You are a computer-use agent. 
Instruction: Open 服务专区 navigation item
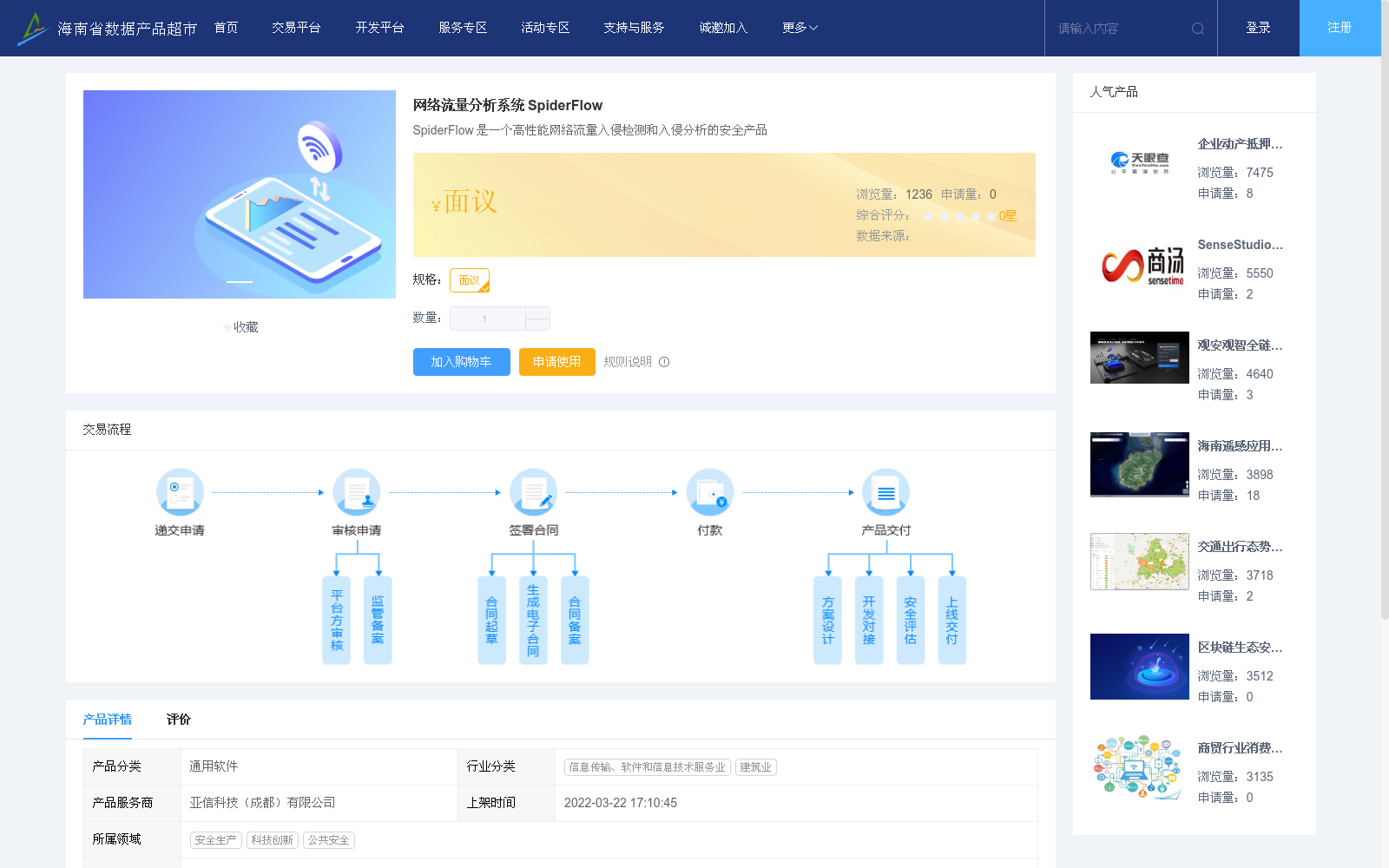[x=463, y=28]
